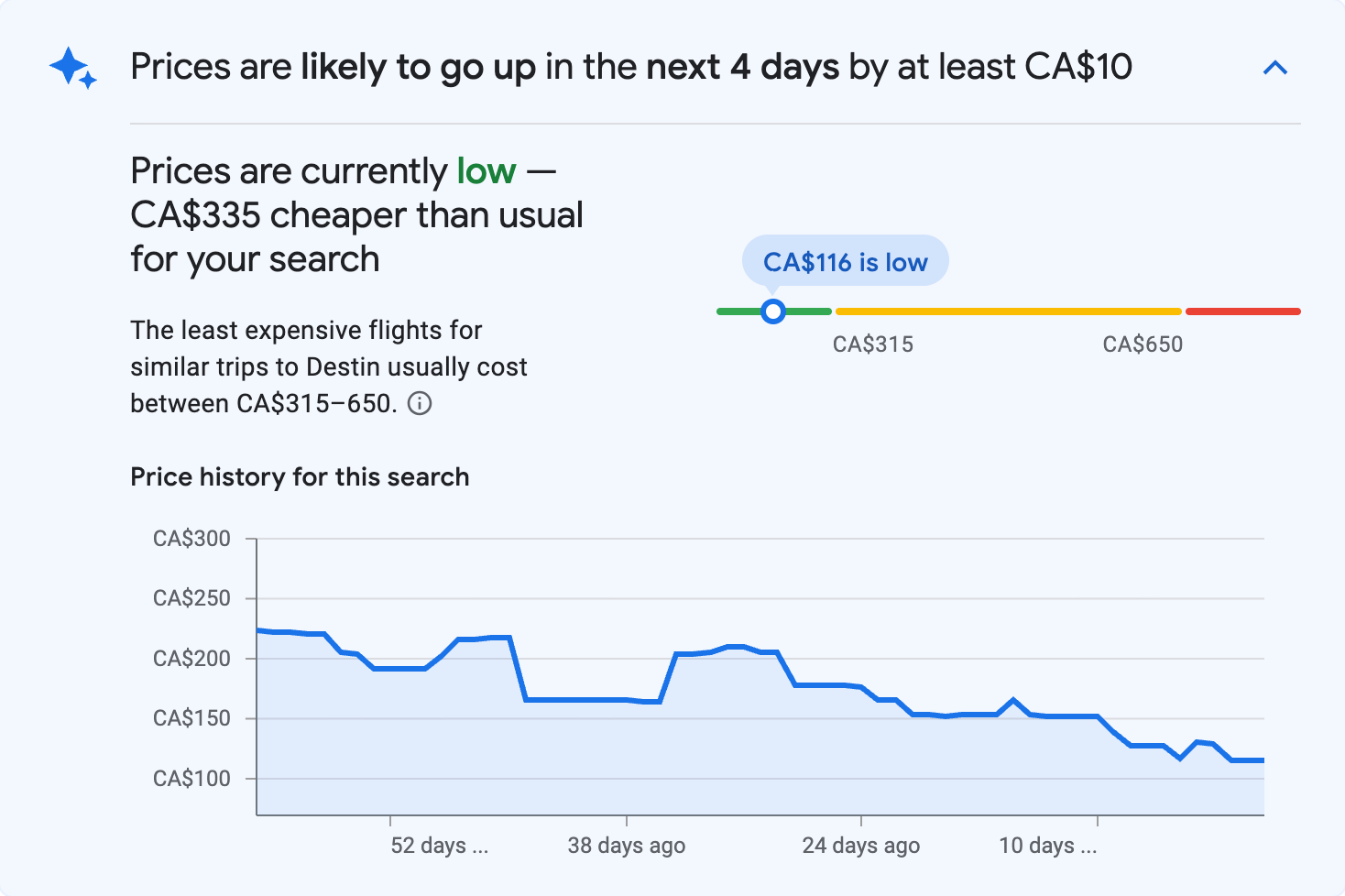Viewport: 1345px width, 896px height.
Task: Click the 'CA$116 is low' price bubble
Action: point(845,261)
